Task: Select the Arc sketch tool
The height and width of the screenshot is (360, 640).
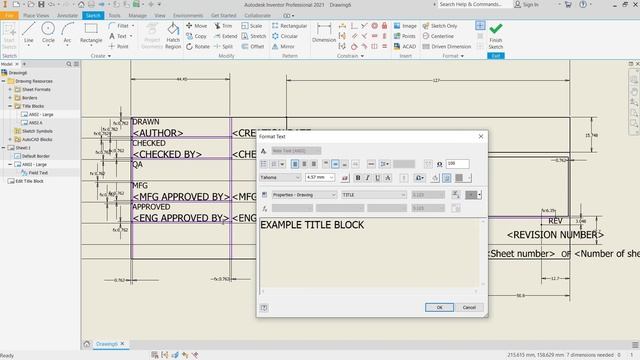Action: [x=67, y=33]
